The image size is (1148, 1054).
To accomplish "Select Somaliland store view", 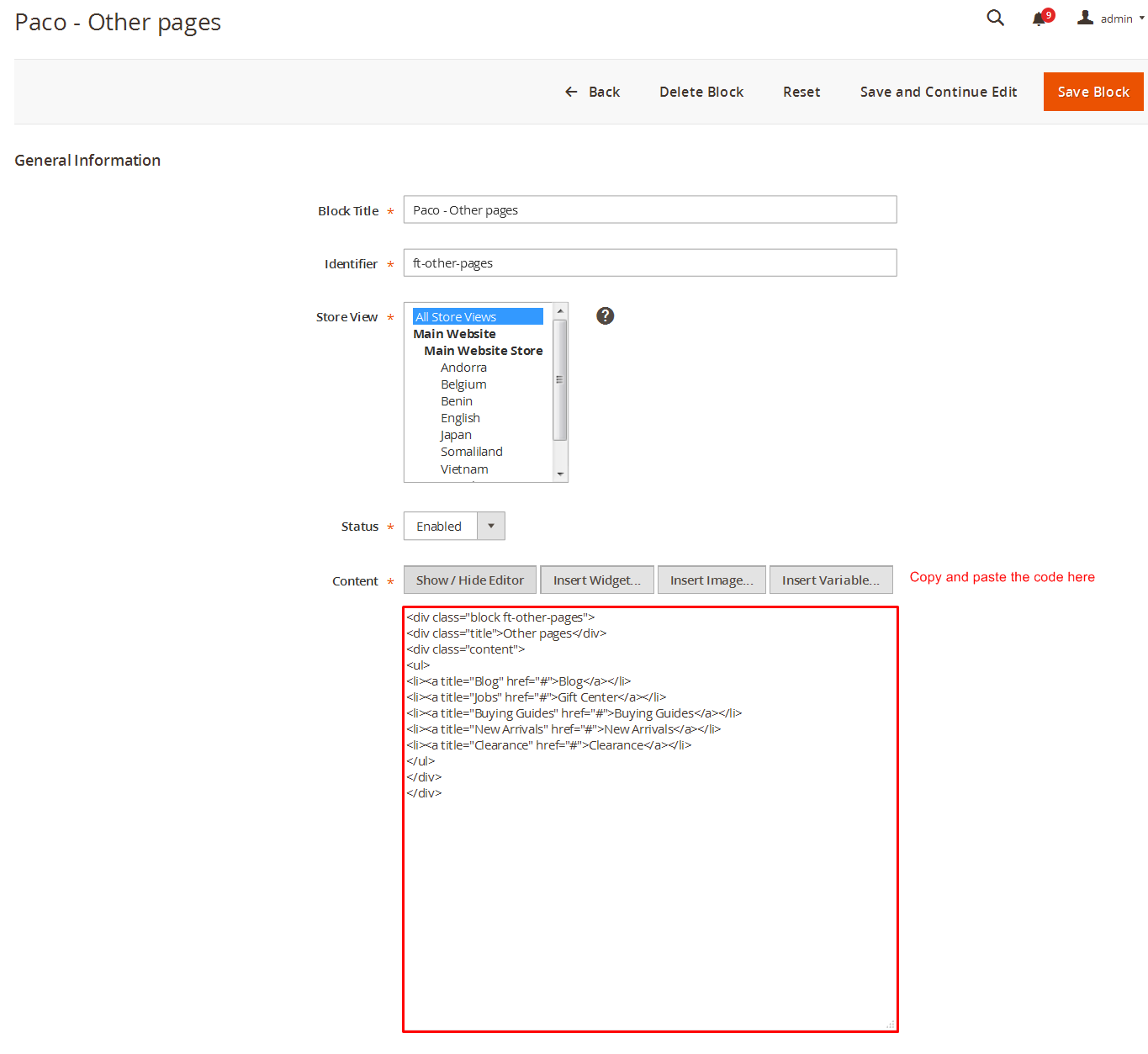I will tap(471, 452).
